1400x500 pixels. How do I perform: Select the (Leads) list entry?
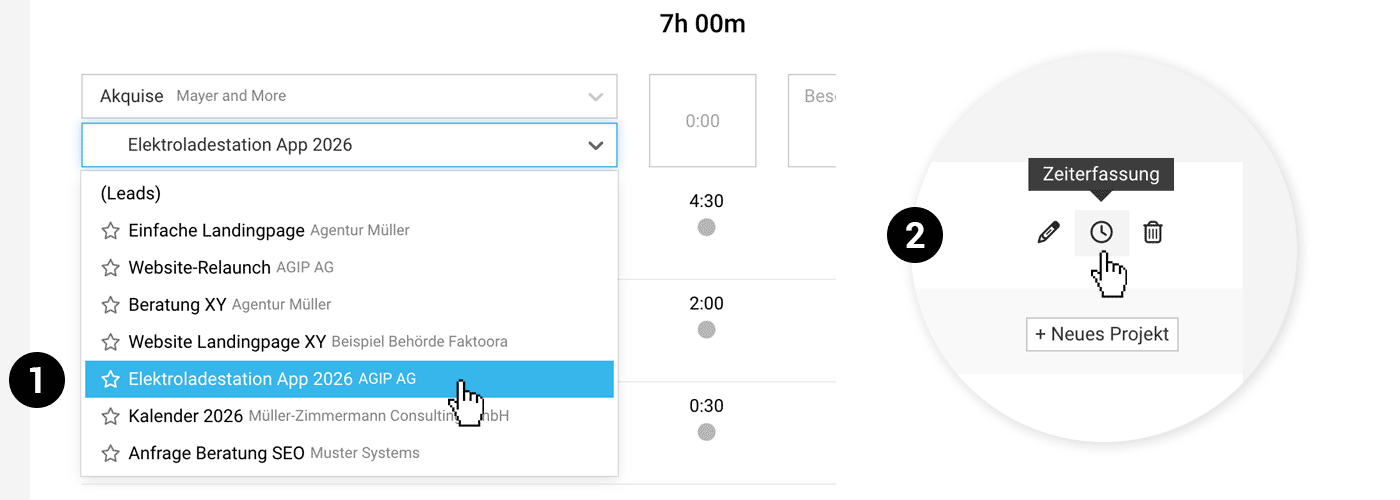coord(131,194)
